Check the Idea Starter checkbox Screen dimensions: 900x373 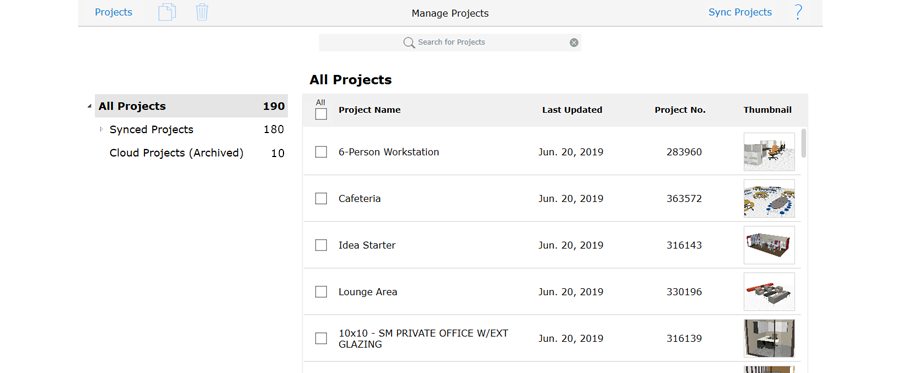click(321, 245)
